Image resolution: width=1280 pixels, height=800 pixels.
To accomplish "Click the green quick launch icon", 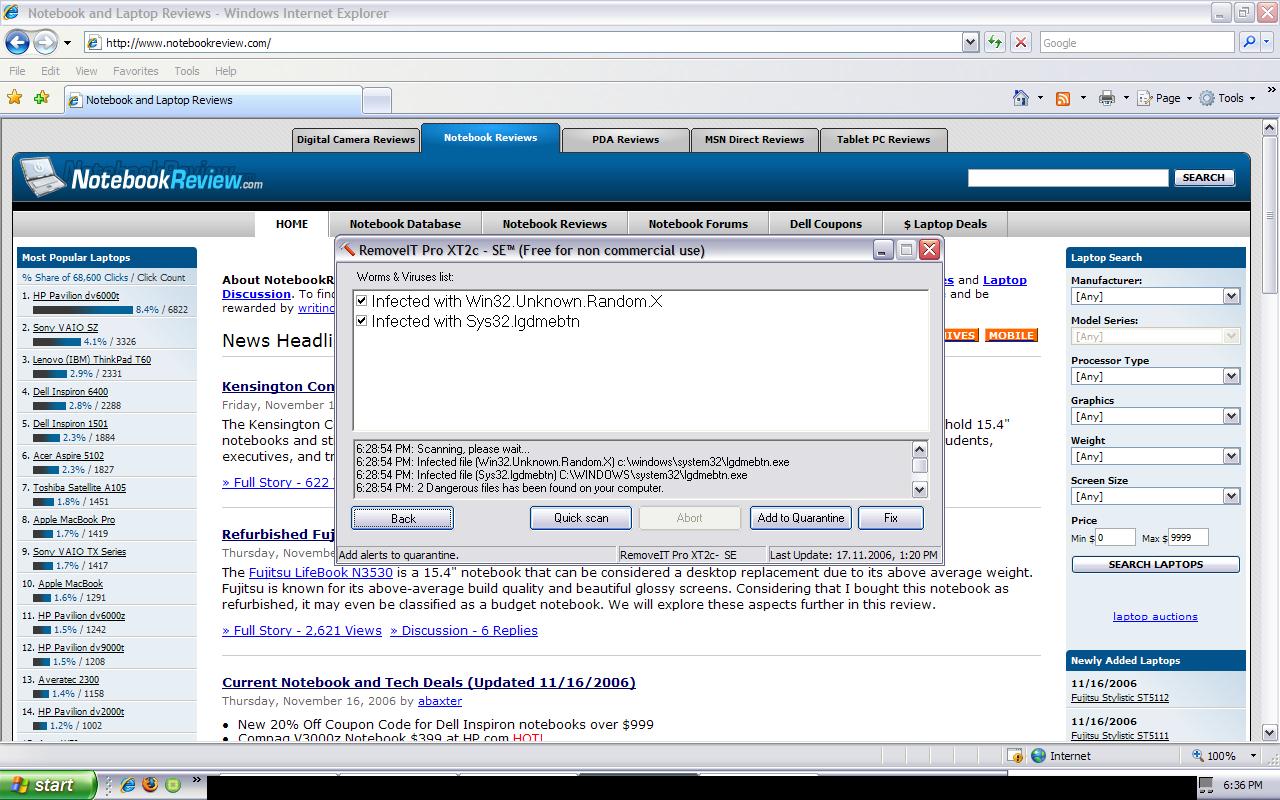I will click(x=173, y=785).
